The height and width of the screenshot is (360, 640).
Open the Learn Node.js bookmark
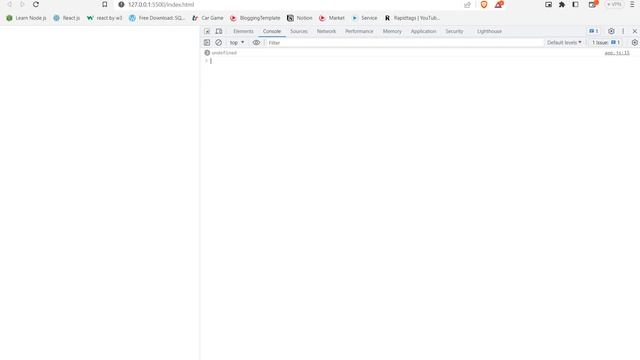[26, 18]
